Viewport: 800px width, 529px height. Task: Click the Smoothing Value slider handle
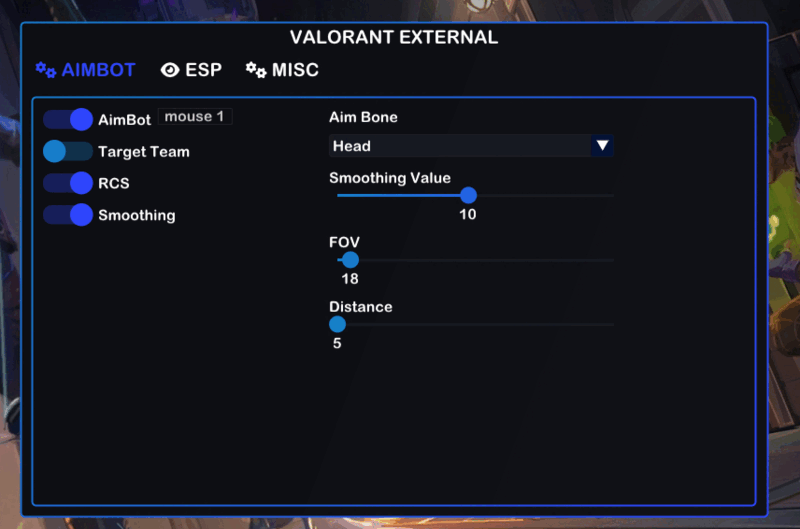point(468,195)
